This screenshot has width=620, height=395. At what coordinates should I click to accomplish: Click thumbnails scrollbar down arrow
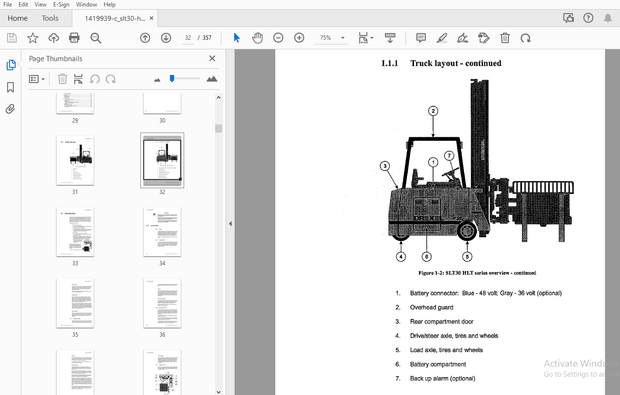(x=219, y=391)
